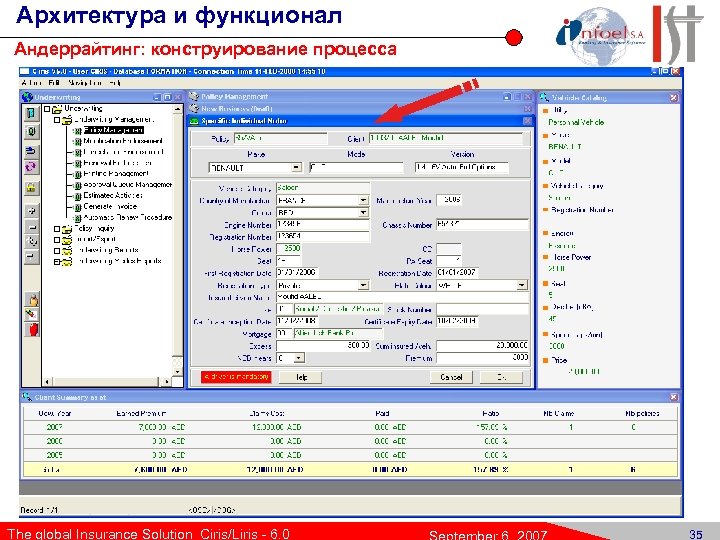Click the 'Earned Premium' column header
Image resolution: width=720 pixels, height=540 pixels.
pos(141,413)
